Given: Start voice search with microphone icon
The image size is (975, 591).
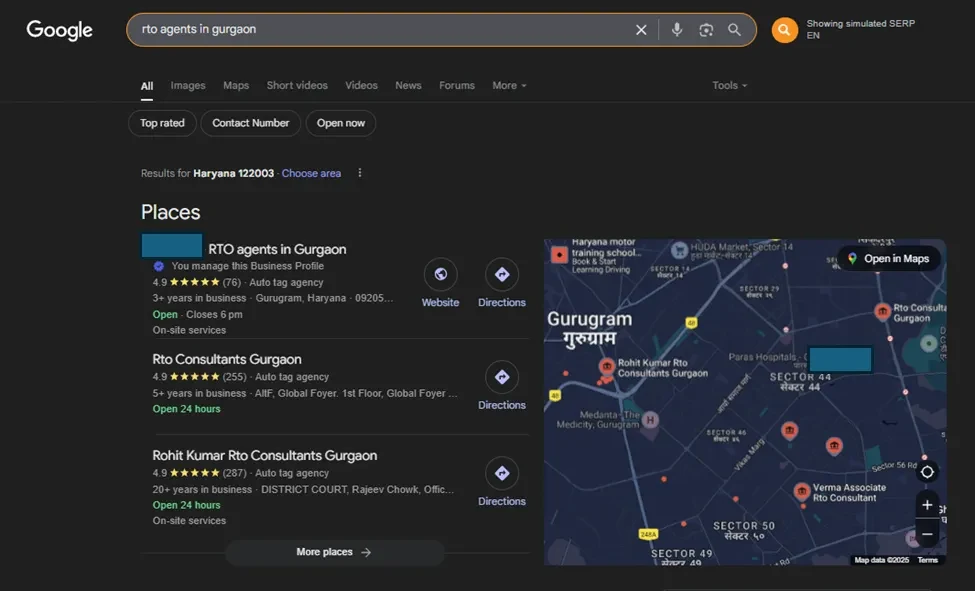Looking at the screenshot, I should pyautogui.click(x=677, y=30).
